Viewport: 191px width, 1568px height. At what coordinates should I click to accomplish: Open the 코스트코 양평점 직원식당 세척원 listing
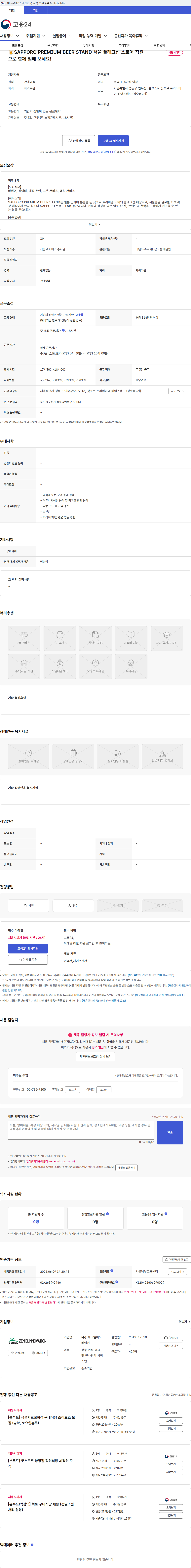[40, 1463]
